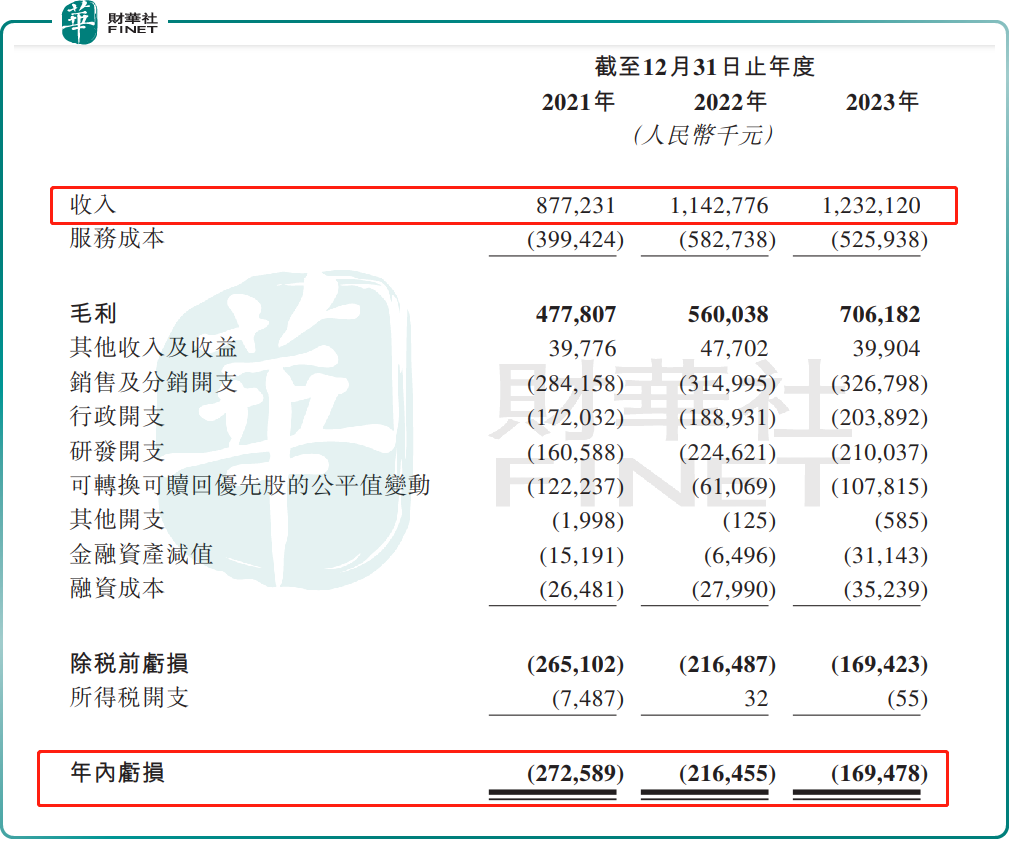Click the 人民幣千元 unit label

704,135
